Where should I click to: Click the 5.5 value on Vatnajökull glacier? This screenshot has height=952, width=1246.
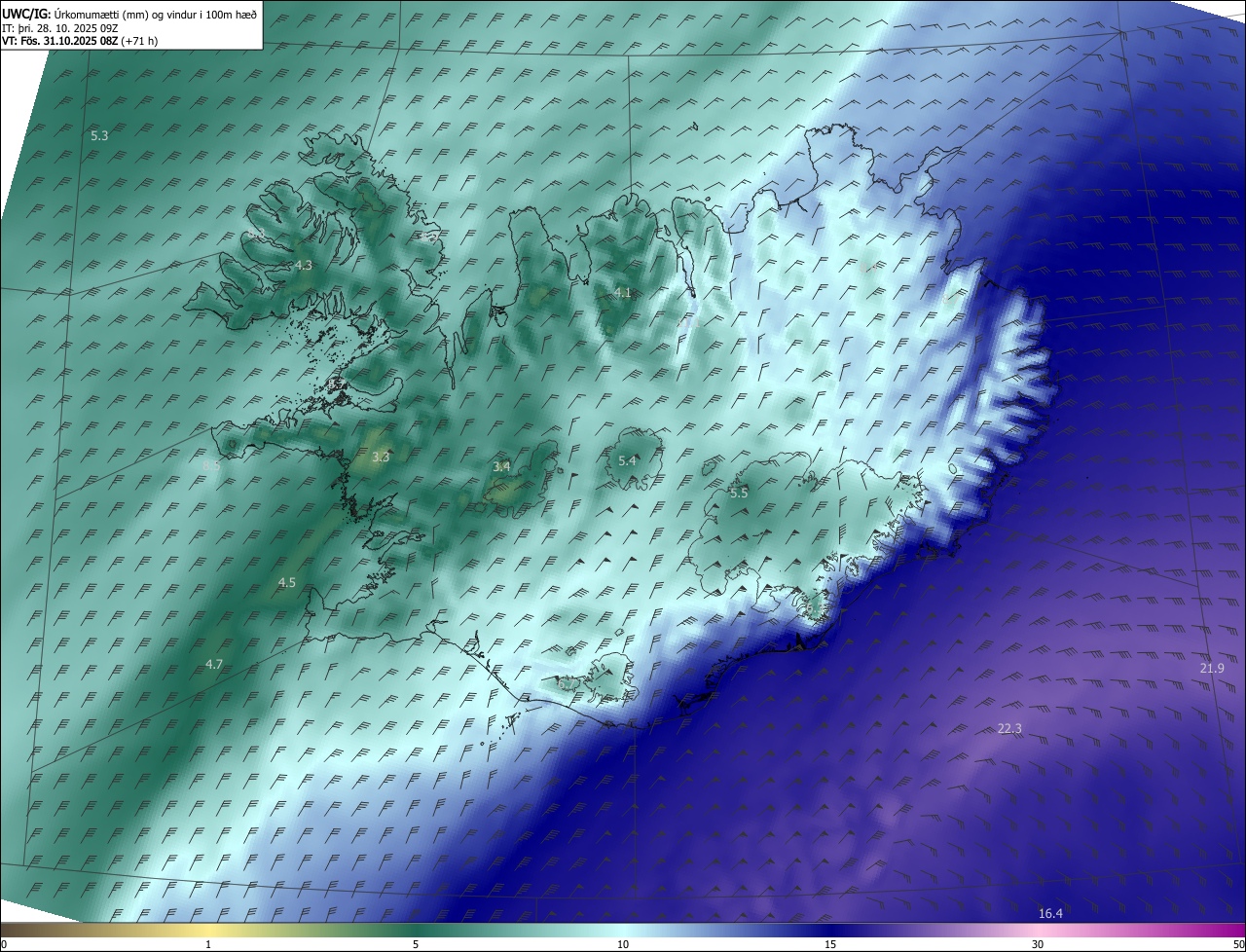[739, 493]
